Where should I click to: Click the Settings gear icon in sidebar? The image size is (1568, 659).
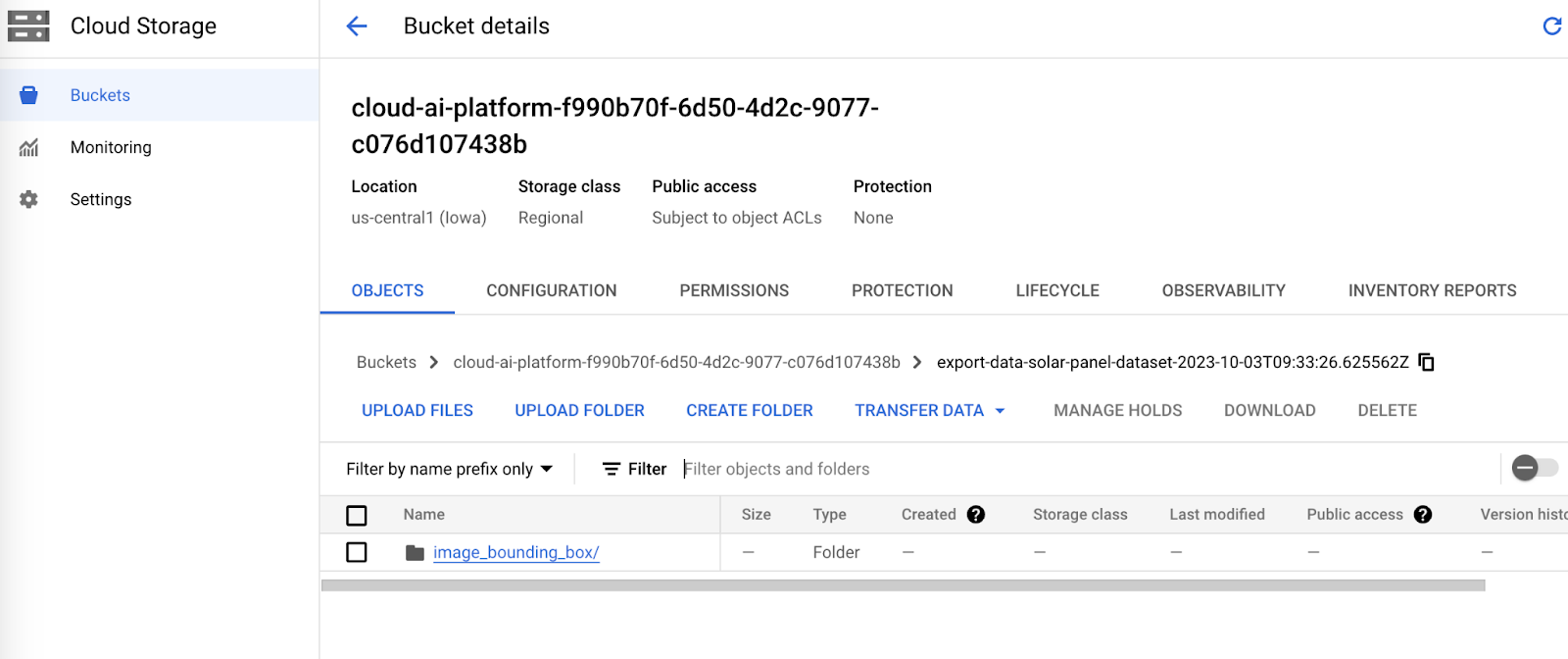tap(28, 199)
